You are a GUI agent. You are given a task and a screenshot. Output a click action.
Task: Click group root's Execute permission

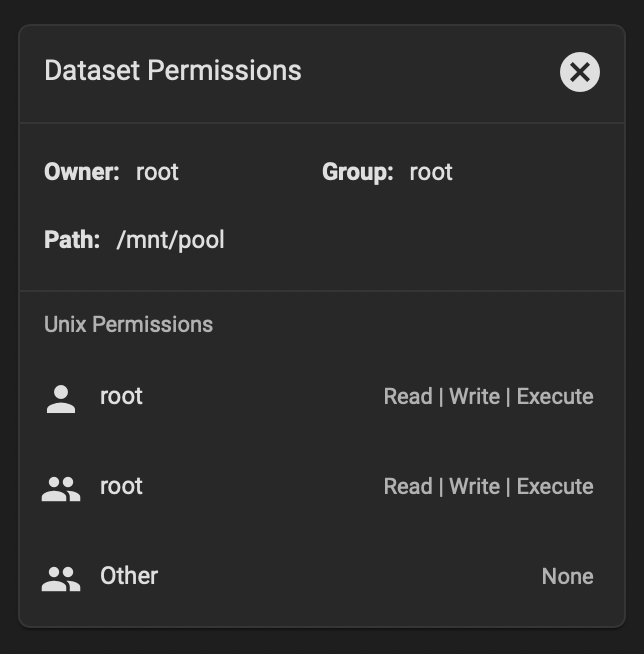[555, 486]
